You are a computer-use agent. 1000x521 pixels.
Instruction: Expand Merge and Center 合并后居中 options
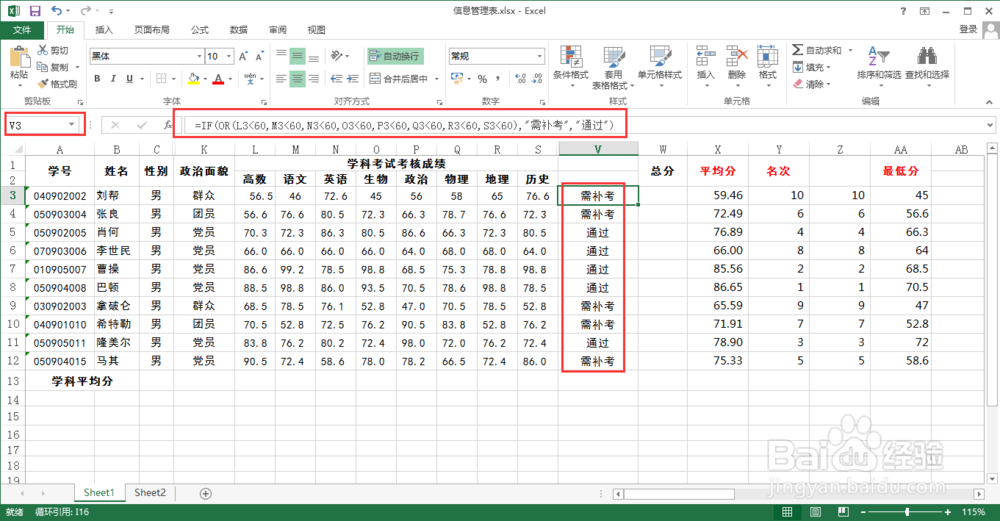pyautogui.click(x=437, y=78)
